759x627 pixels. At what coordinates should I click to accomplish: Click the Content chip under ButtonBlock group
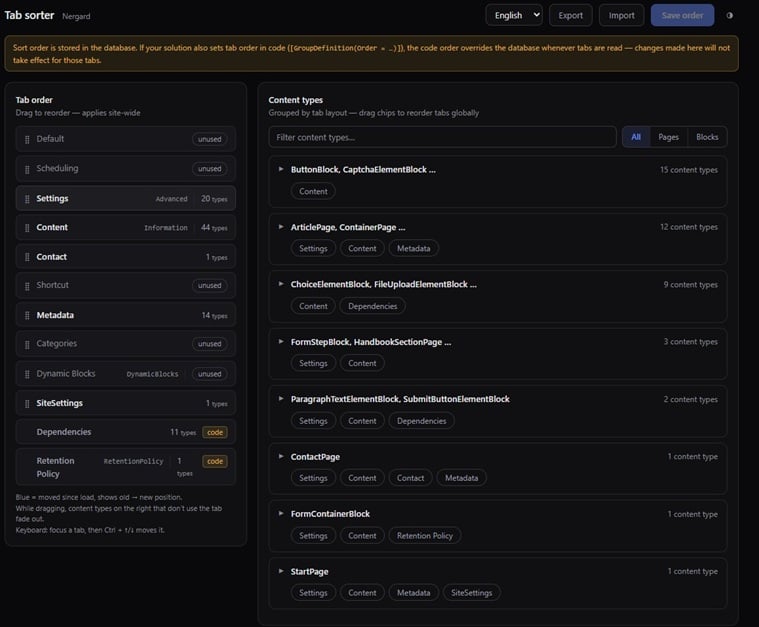coord(313,191)
